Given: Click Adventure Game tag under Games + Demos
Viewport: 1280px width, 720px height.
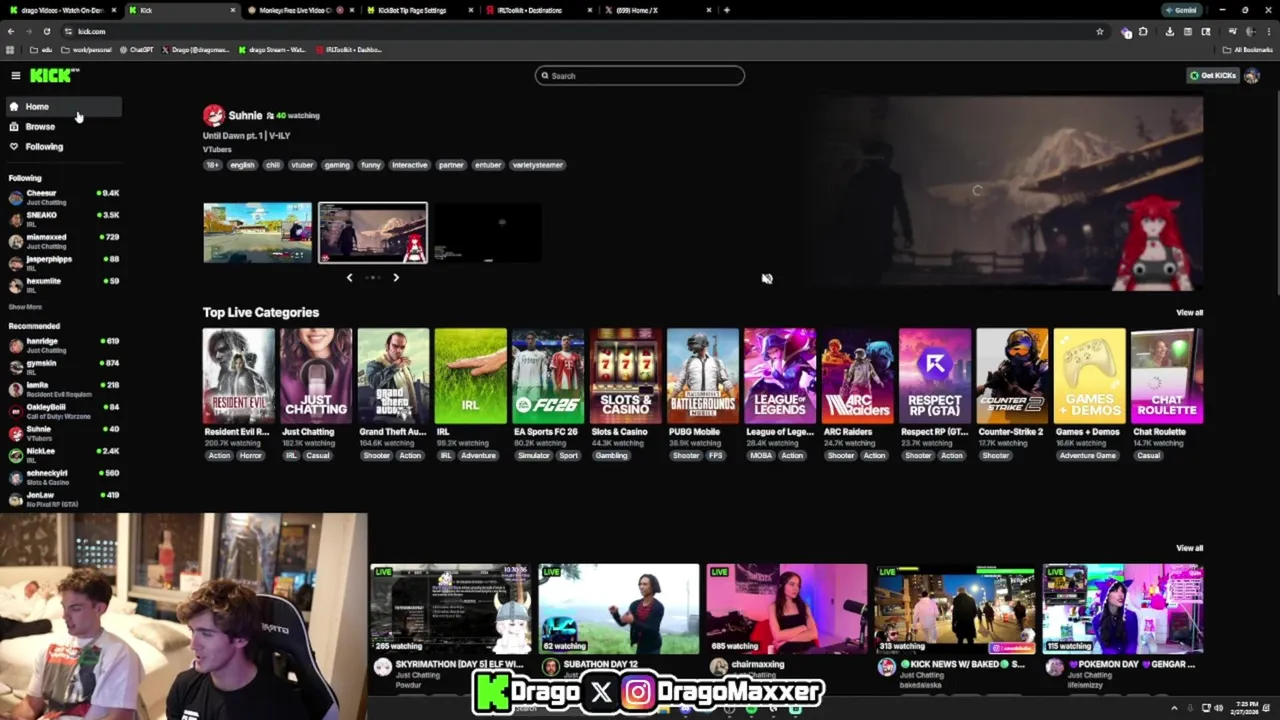Looking at the screenshot, I should pos(1087,456).
